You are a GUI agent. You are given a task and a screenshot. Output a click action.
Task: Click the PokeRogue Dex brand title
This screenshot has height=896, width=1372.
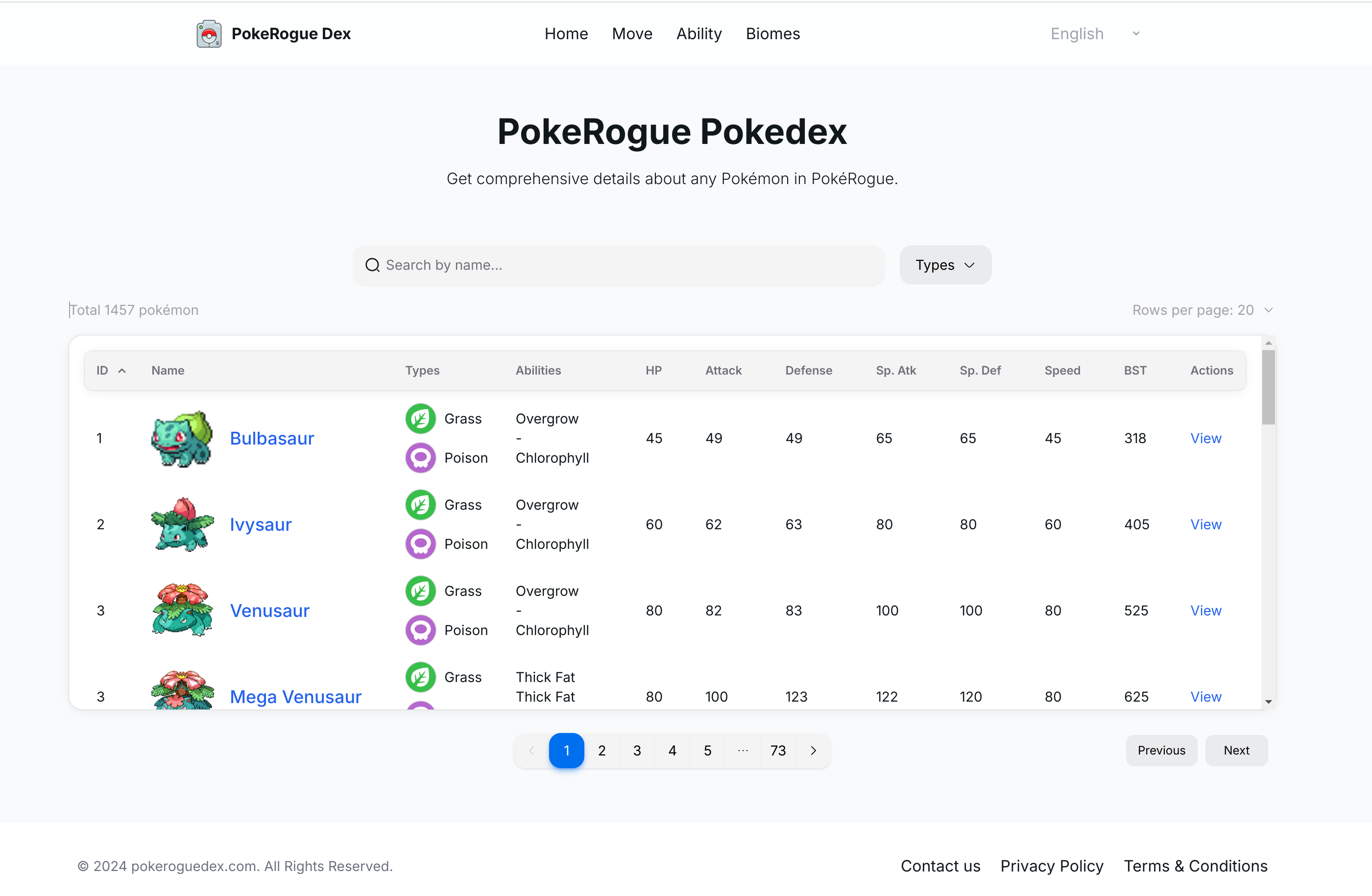(290, 34)
